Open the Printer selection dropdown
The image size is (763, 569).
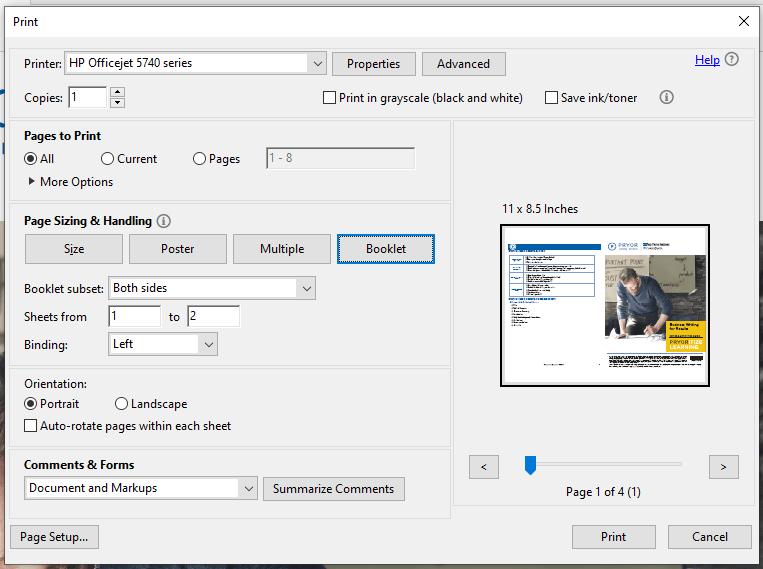[x=318, y=63]
